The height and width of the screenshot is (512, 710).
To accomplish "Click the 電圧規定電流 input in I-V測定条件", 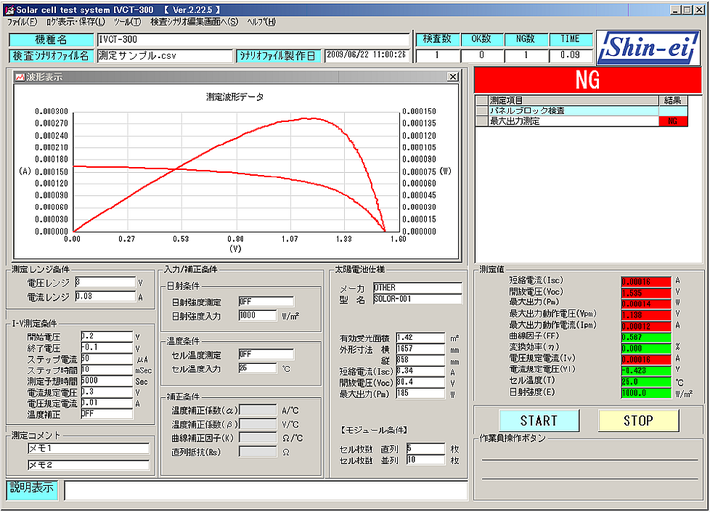I will (106, 403).
